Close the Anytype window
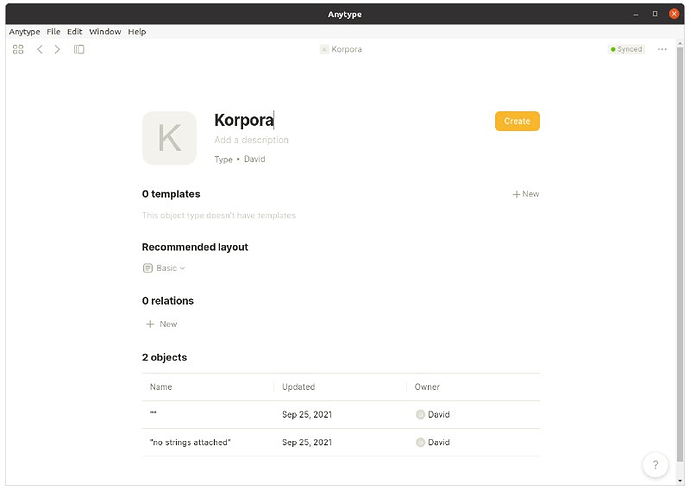The width and height of the screenshot is (690, 491). click(x=674, y=14)
